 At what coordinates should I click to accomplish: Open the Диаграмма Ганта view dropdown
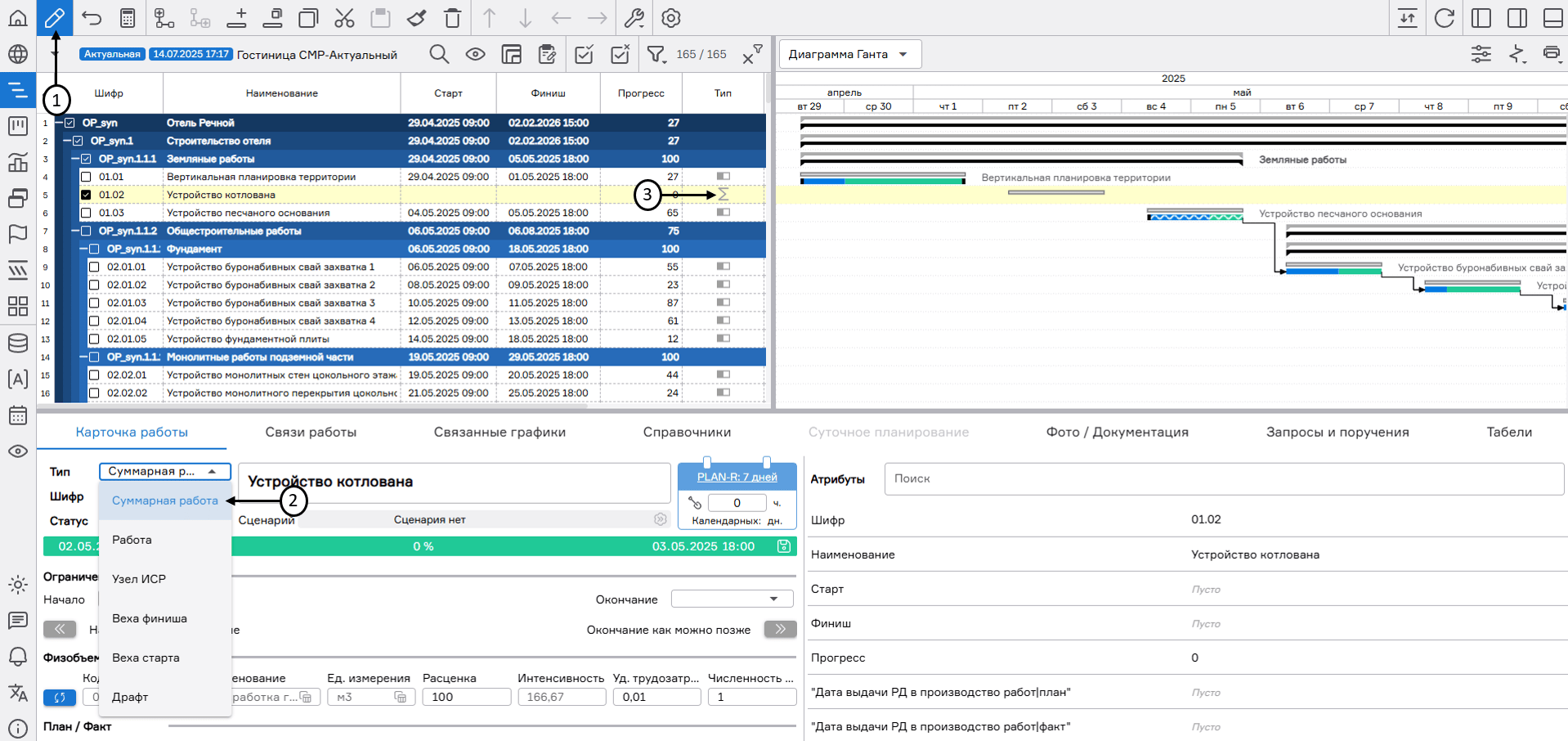coord(849,55)
